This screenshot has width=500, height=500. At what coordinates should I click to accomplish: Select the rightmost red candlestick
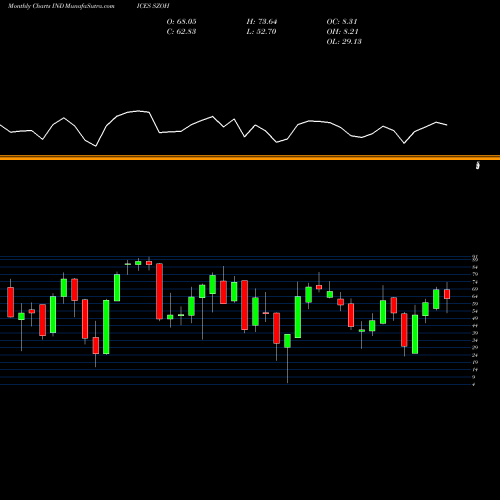coord(447,294)
